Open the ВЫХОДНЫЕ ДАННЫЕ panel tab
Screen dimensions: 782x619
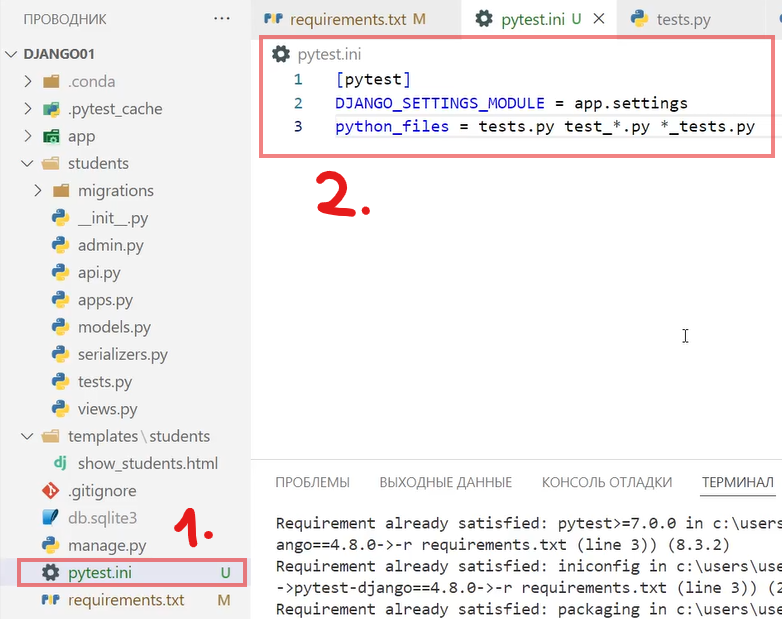click(x=445, y=482)
